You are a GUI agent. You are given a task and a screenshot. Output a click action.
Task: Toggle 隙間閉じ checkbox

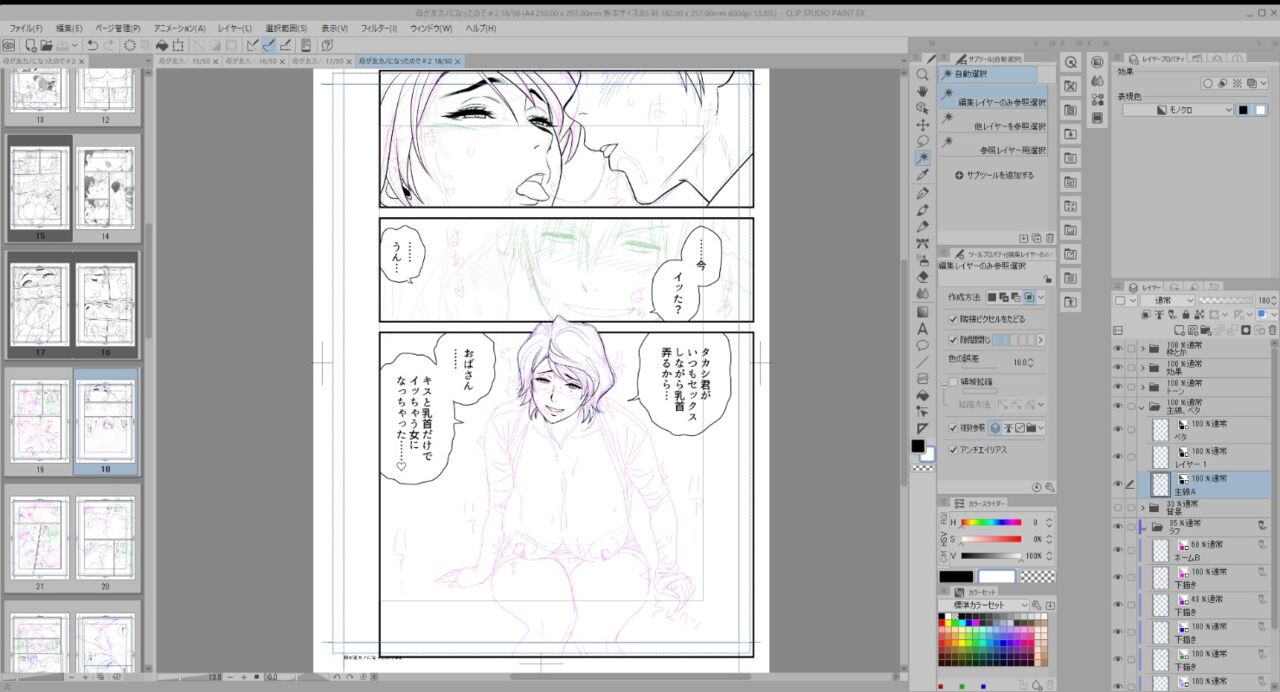pos(952,340)
